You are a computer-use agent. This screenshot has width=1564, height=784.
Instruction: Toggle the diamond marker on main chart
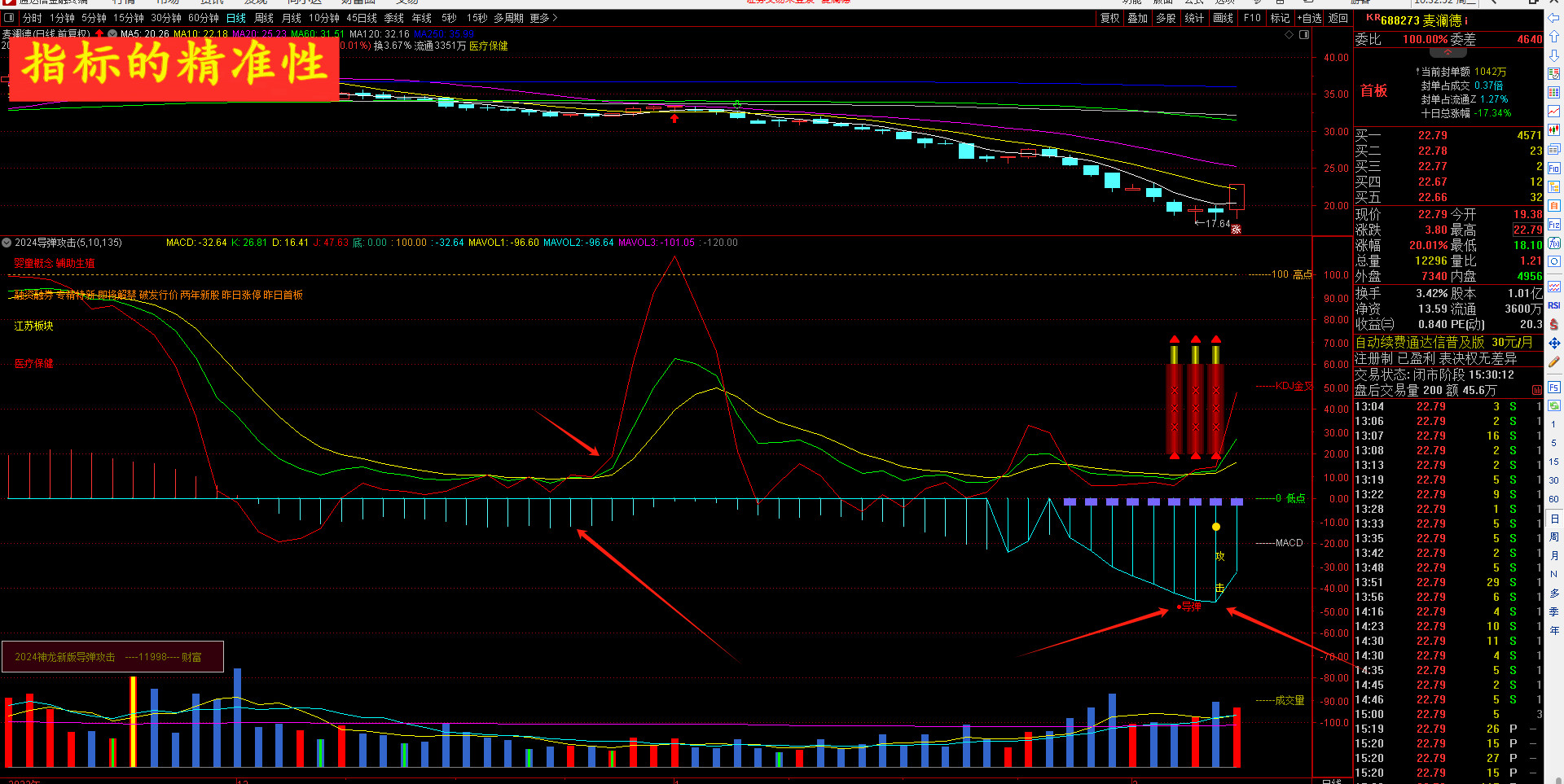point(1289,35)
